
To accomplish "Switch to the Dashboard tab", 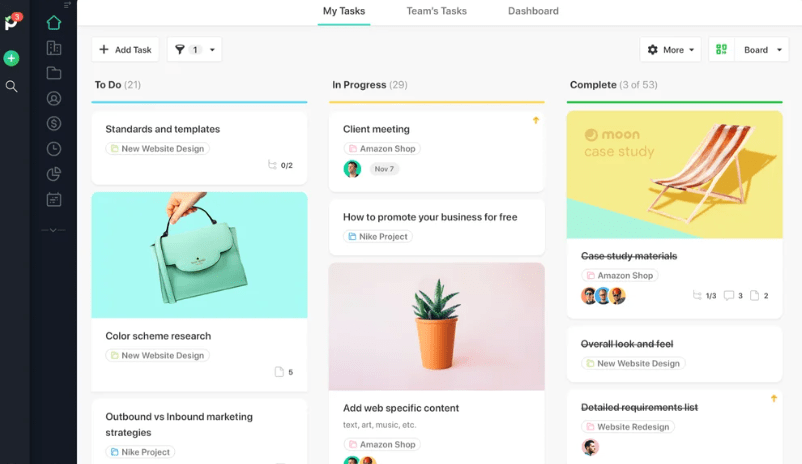I will click(533, 11).
